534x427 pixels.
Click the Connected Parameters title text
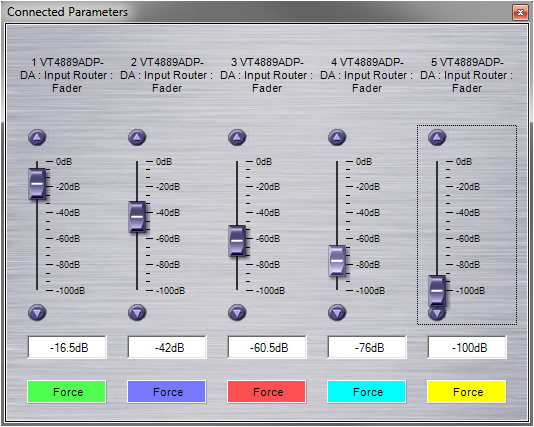[x=67, y=12]
